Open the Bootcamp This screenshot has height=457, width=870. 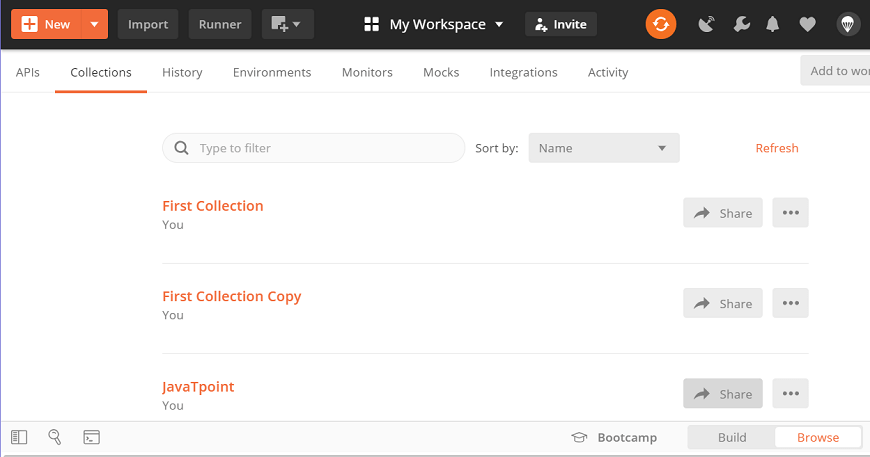click(x=614, y=438)
